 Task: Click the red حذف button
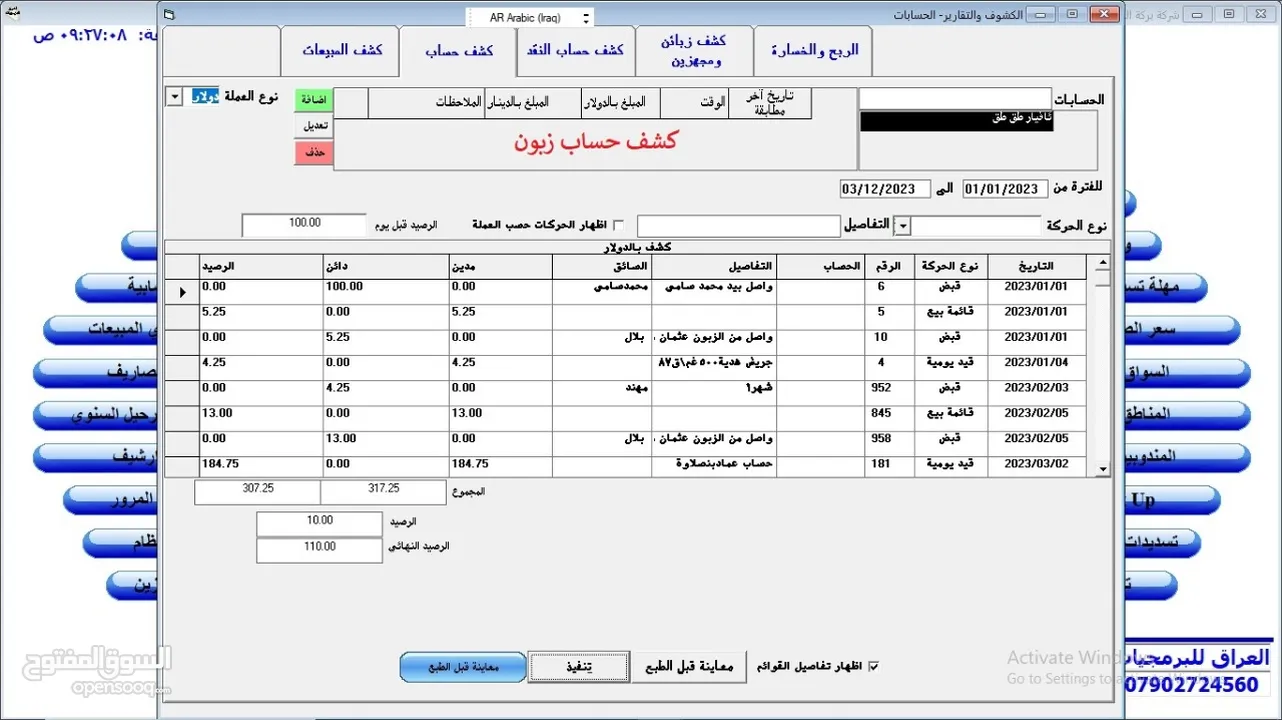[313, 153]
